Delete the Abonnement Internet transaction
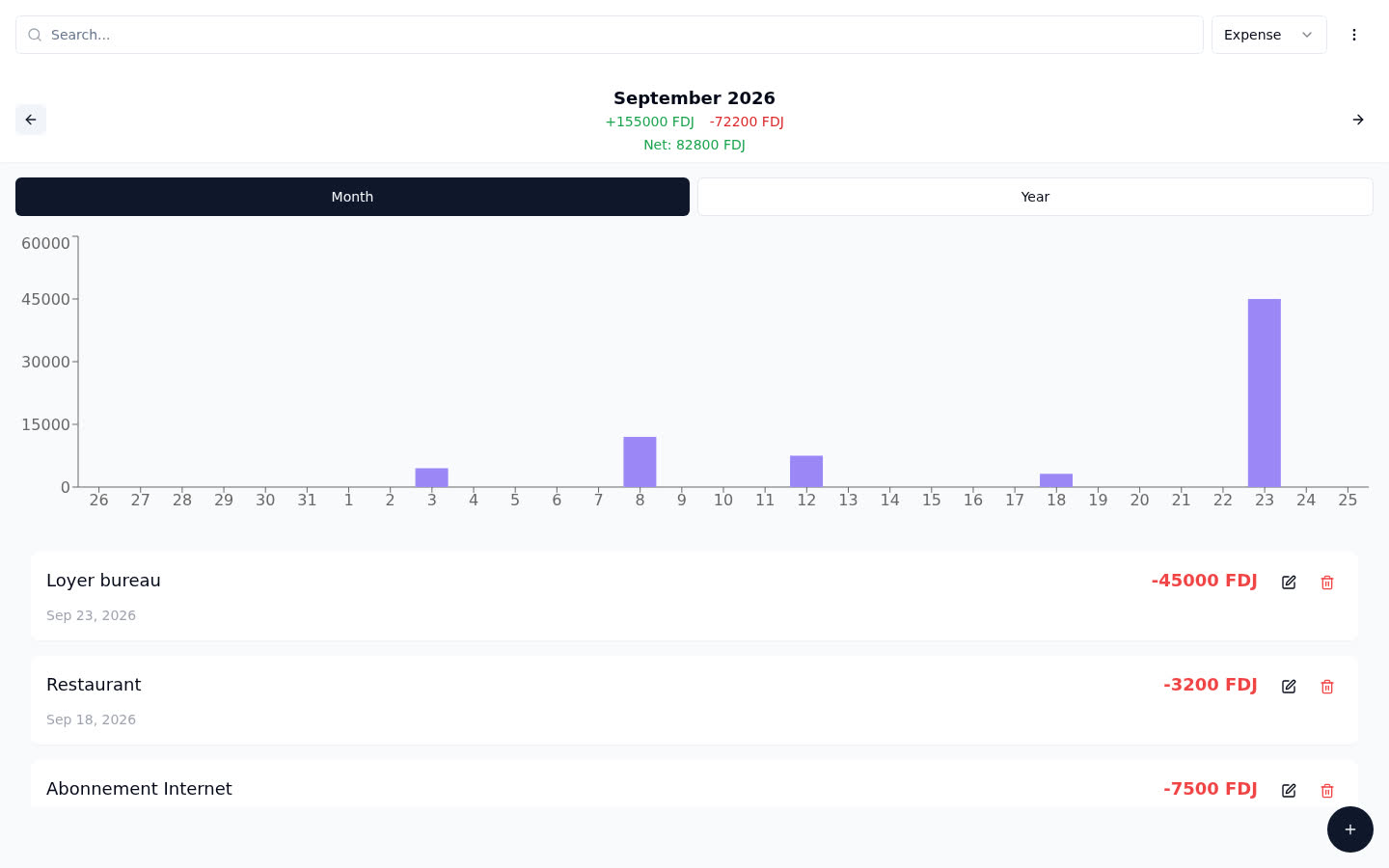Viewport: 1389px width, 868px height. [x=1327, y=791]
